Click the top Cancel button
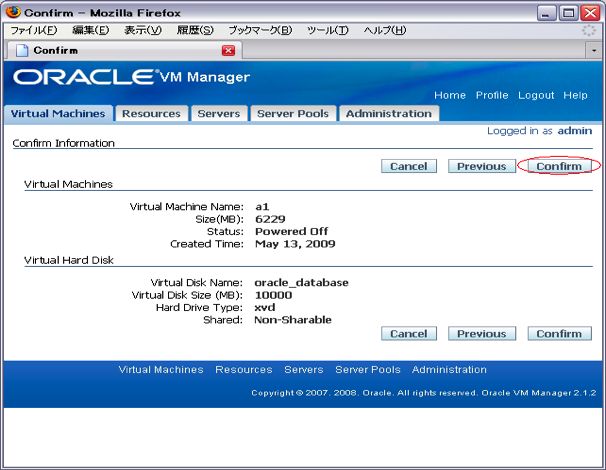This screenshot has height=470, width=606. coord(409,166)
